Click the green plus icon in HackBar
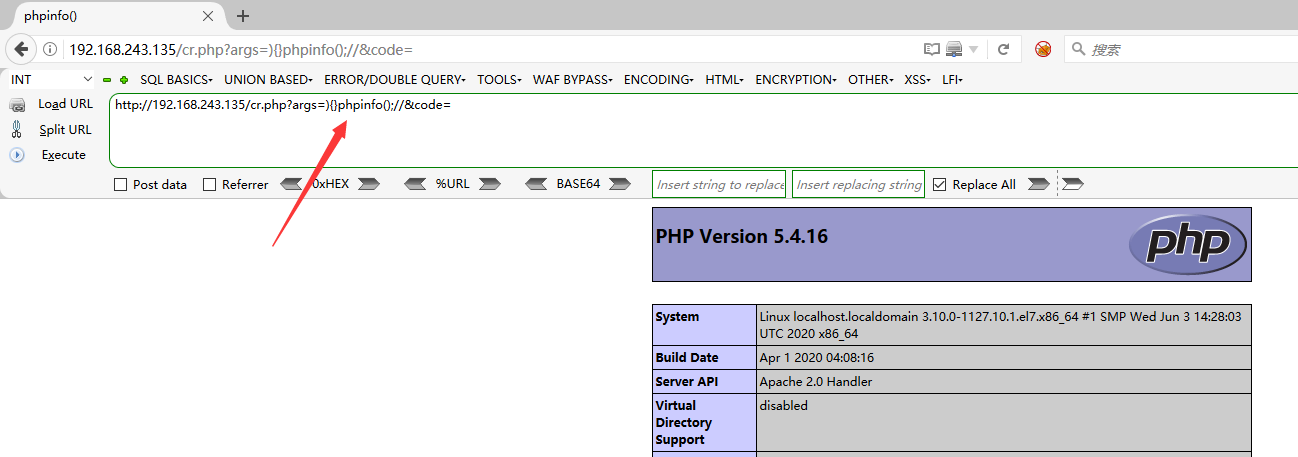 [x=124, y=79]
